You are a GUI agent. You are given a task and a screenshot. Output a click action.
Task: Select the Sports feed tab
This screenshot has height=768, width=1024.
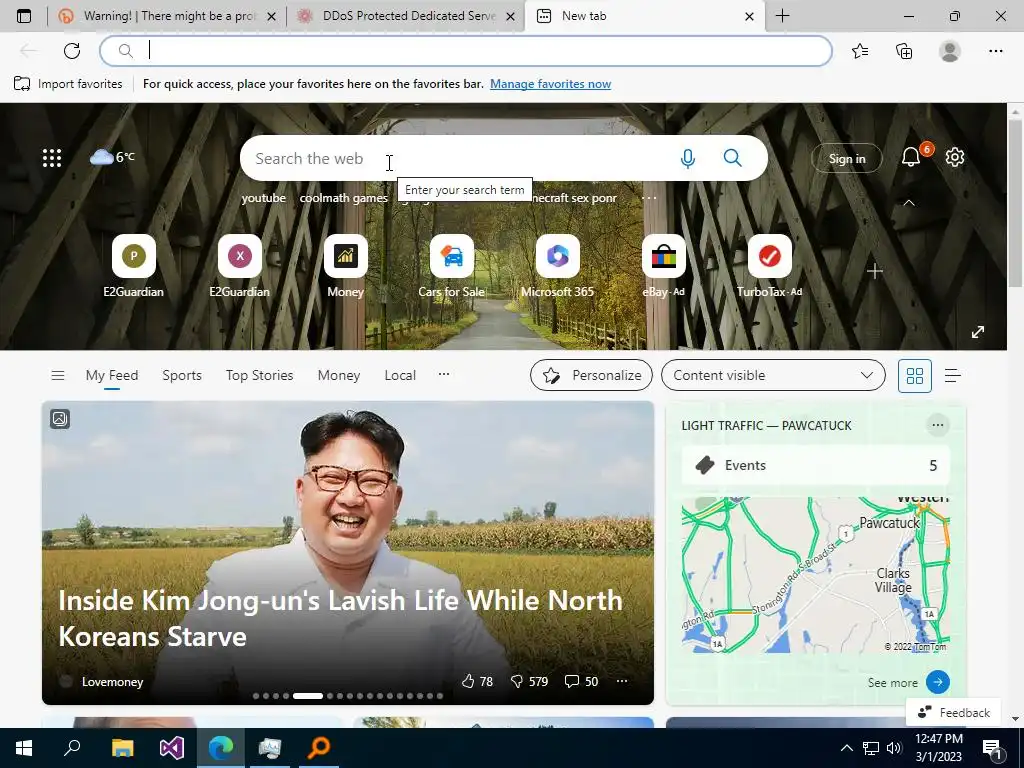click(182, 376)
